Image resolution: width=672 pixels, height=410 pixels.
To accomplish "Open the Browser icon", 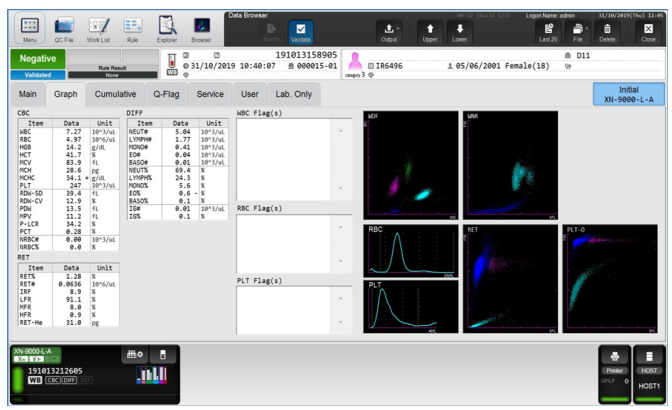I will tap(201, 30).
